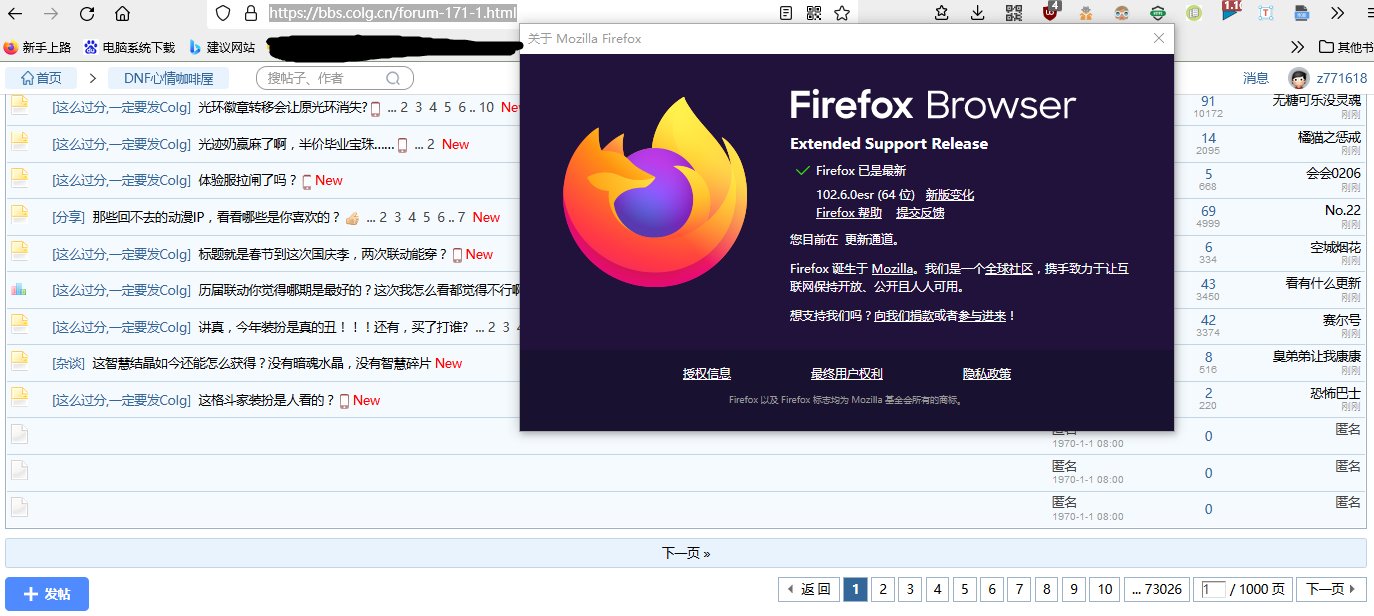Open poster 无糖可乐没灵魂
The width and height of the screenshot is (1374, 616).
1317,100
